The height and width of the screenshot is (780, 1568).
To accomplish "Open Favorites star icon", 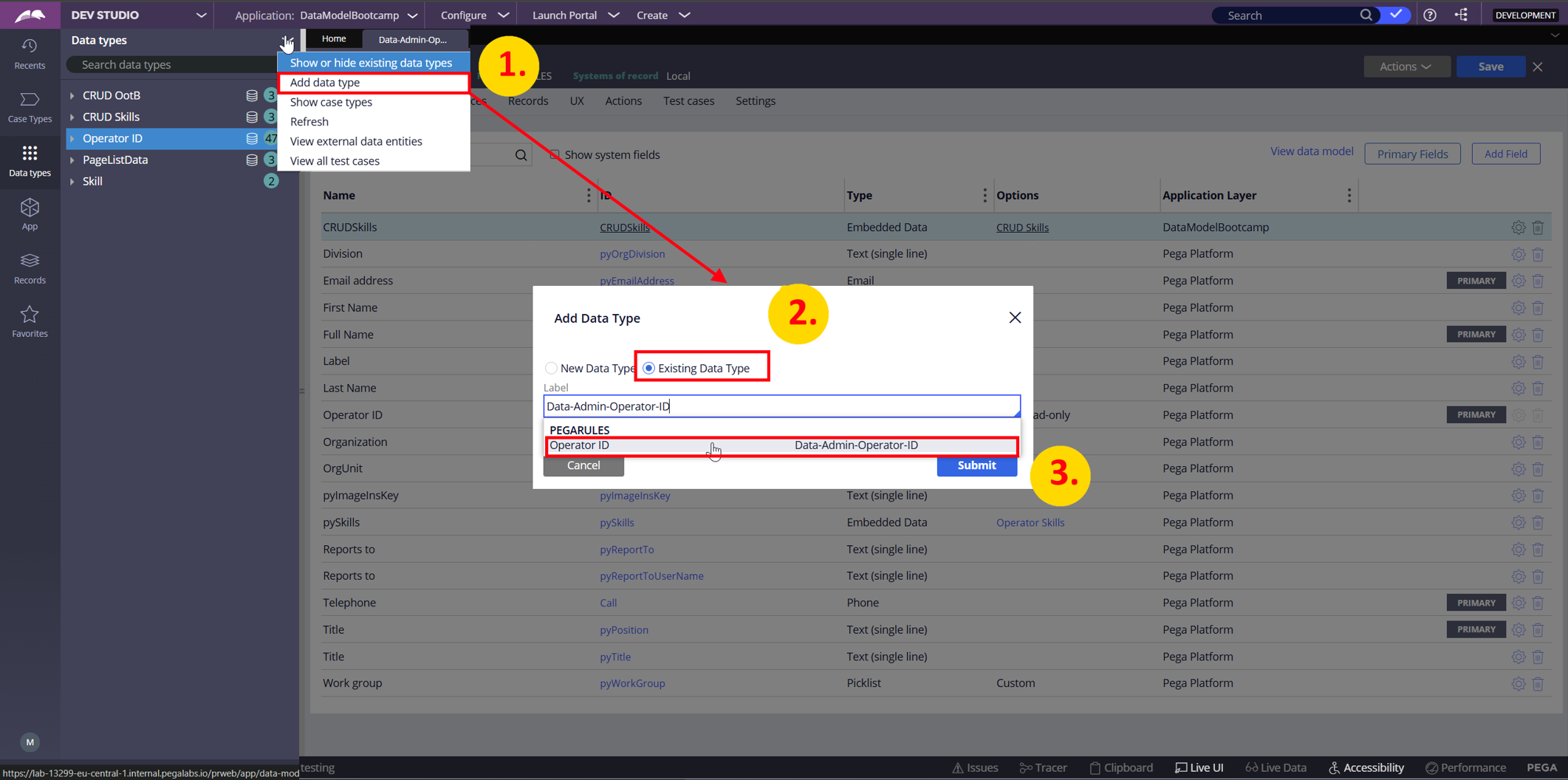I will pos(30,321).
